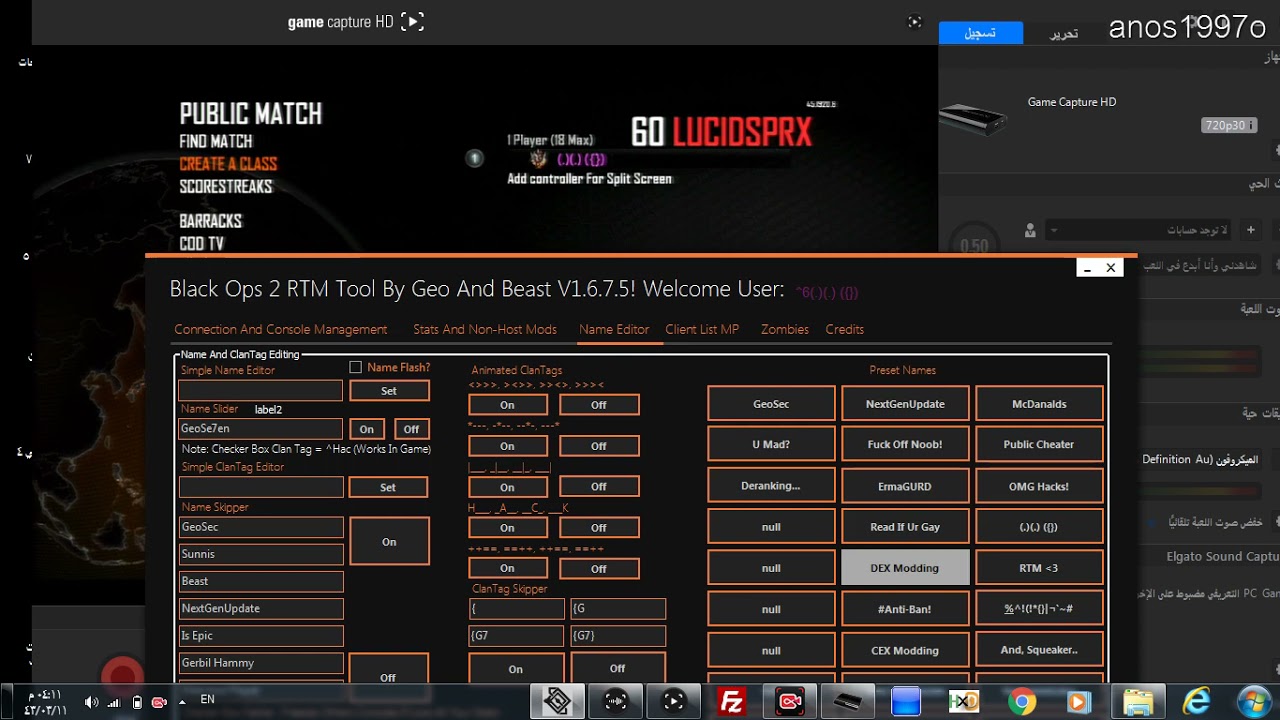Click the Simple Name Editor text field

pos(261,390)
